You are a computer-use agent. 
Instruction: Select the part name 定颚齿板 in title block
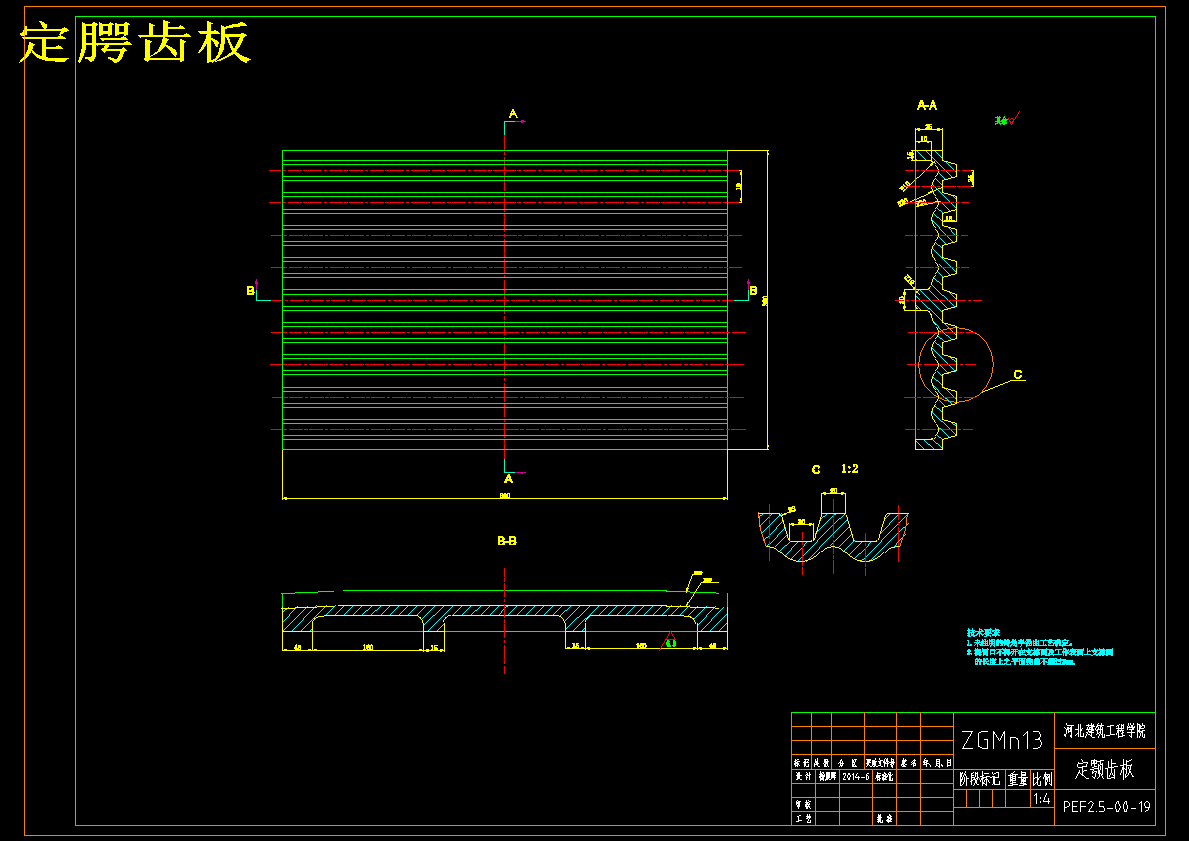point(1104,770)
